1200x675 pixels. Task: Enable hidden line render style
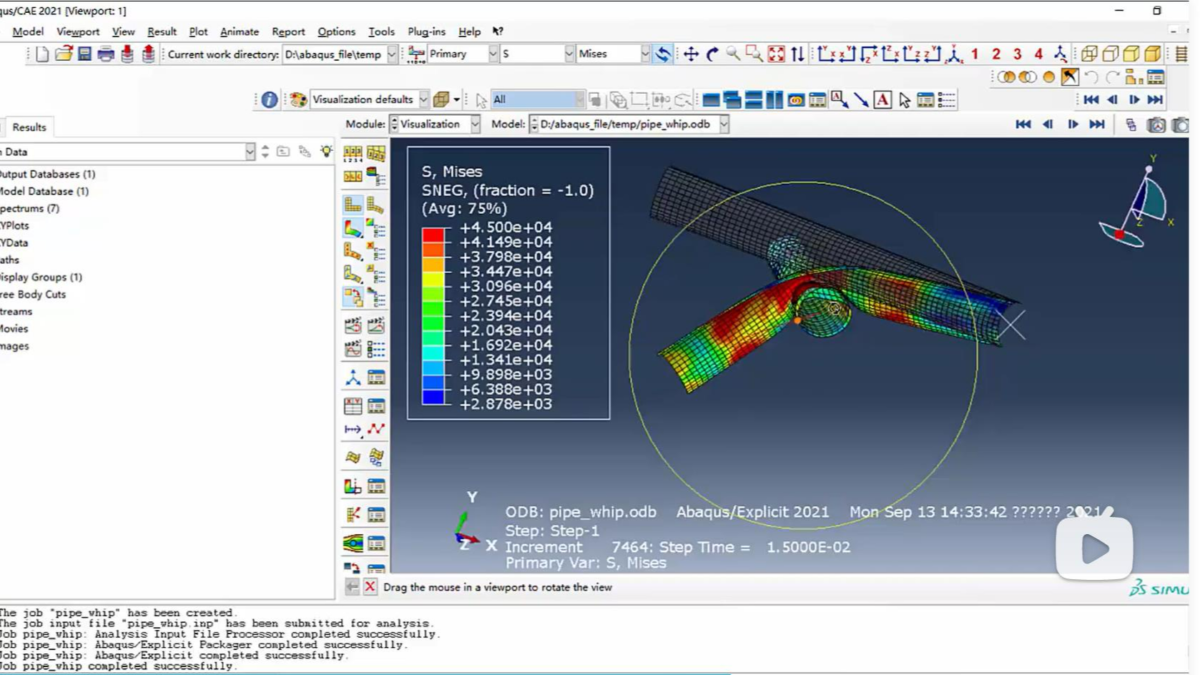pyautogui.click(x=1110, y=54)
